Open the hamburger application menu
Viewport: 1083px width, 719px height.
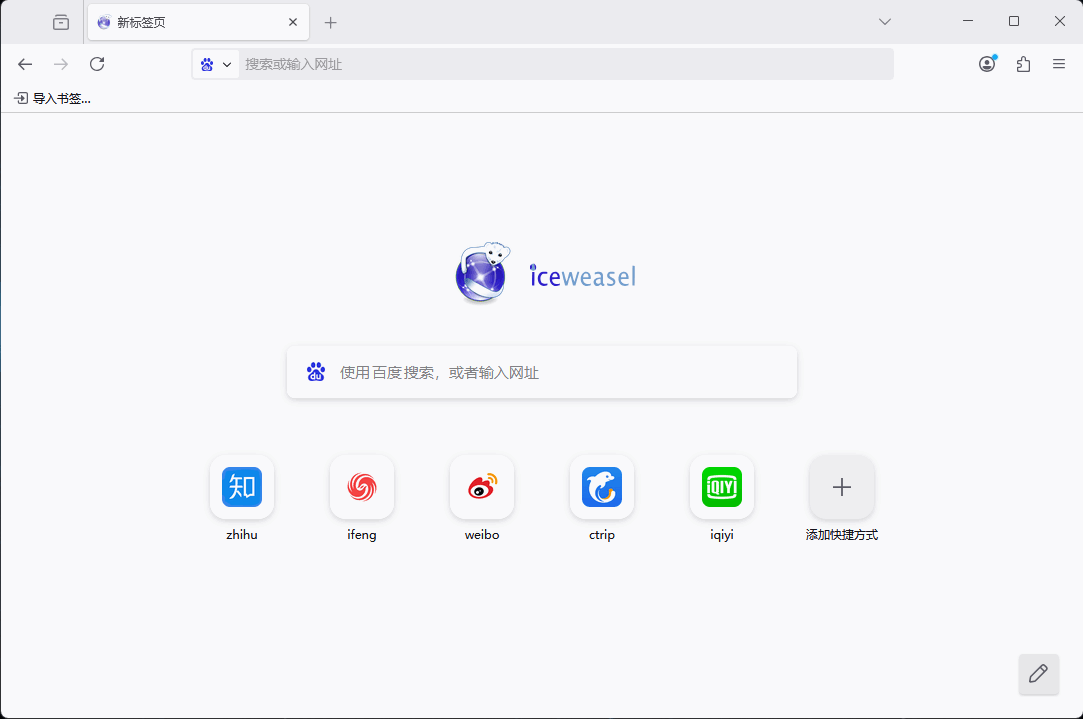pyautogui.click(x=1059, y=64)
